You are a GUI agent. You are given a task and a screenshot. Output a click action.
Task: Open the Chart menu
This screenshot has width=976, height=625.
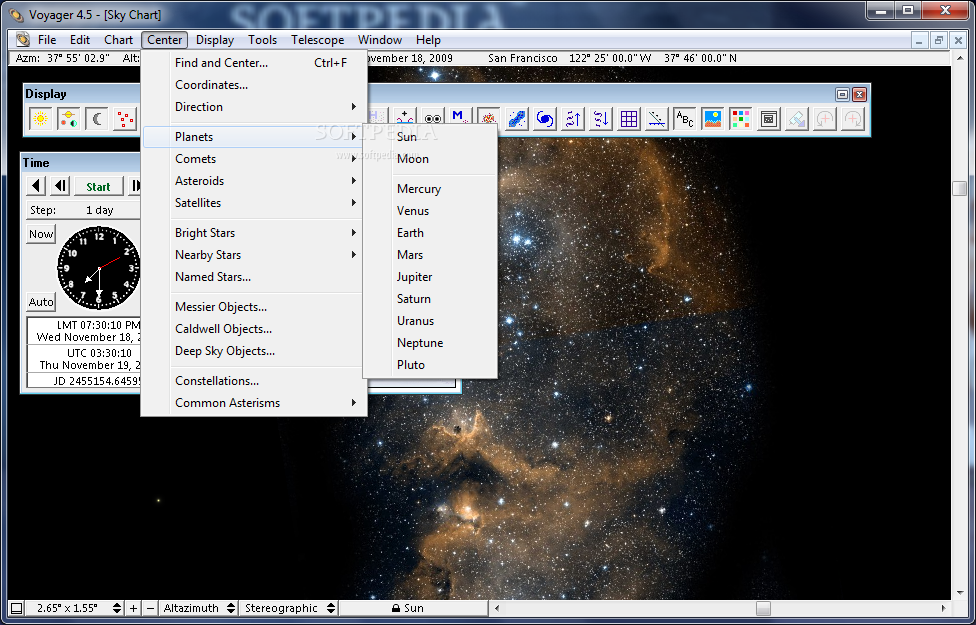click(x=118, y=40)
